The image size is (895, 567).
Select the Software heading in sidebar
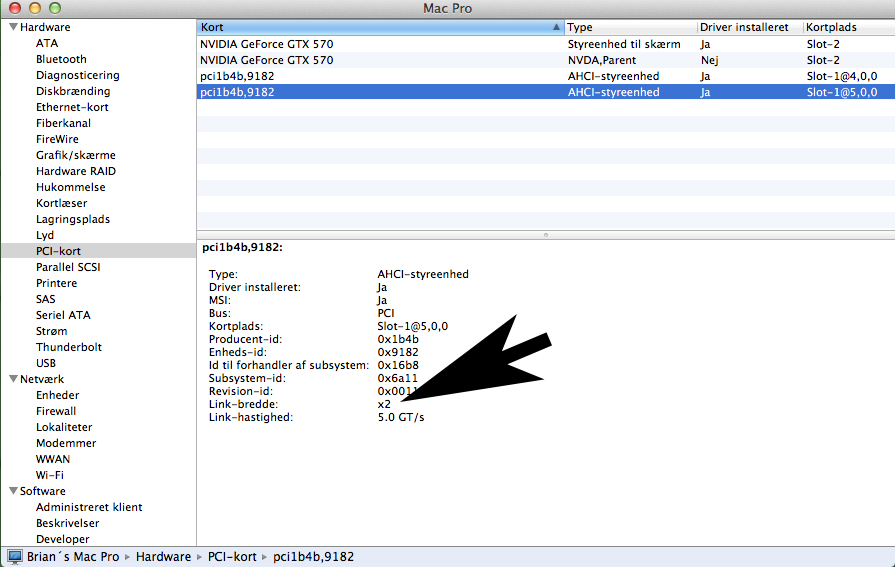click(43, 491)
